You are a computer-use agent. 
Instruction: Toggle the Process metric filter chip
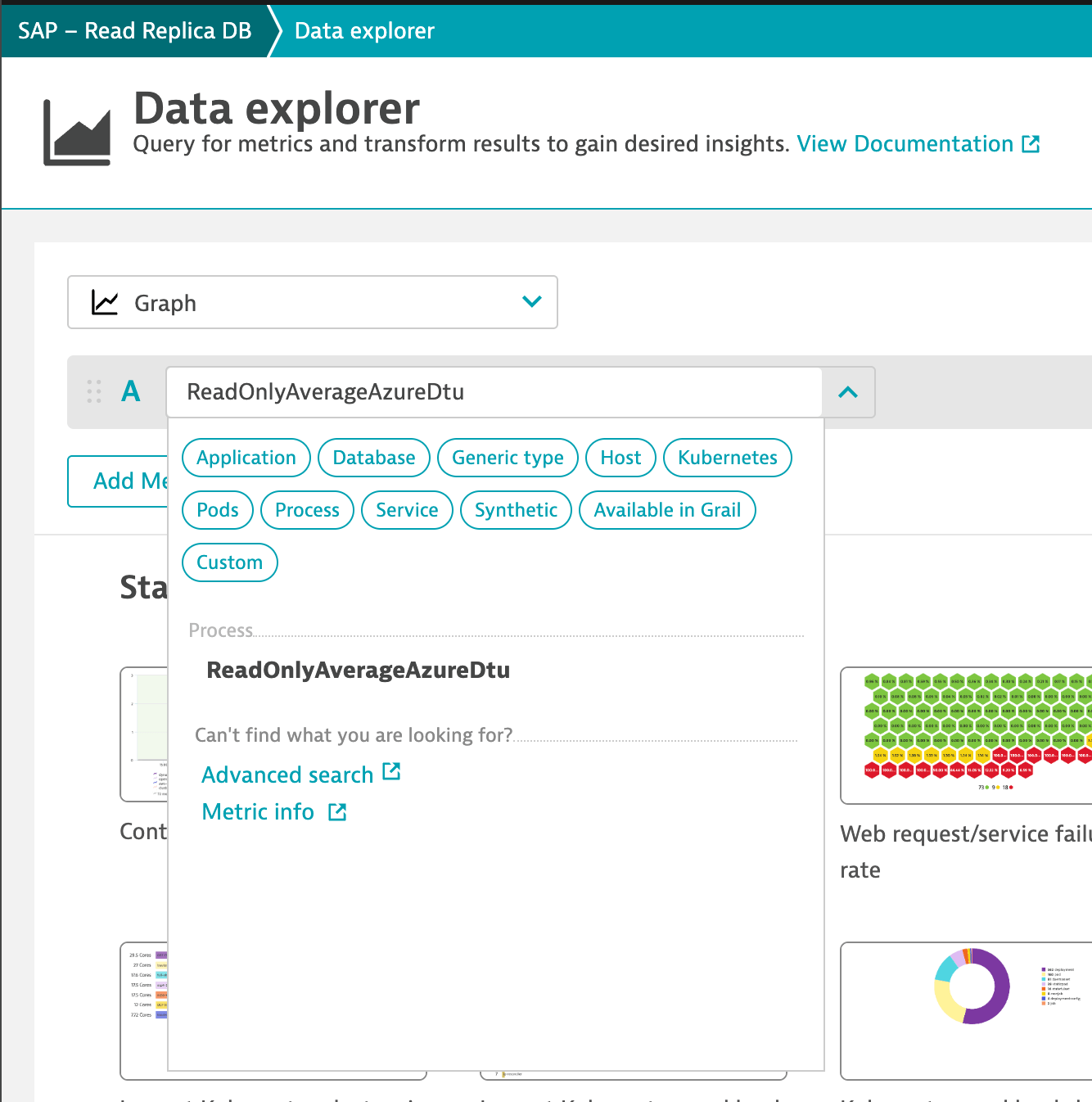click(x=307, y=509)
